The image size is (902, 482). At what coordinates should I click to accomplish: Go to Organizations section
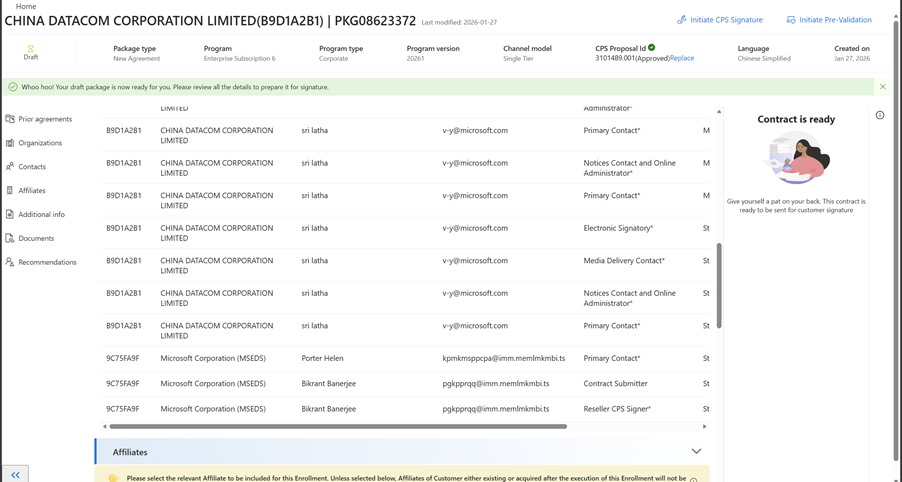click(x=40, y=143)
